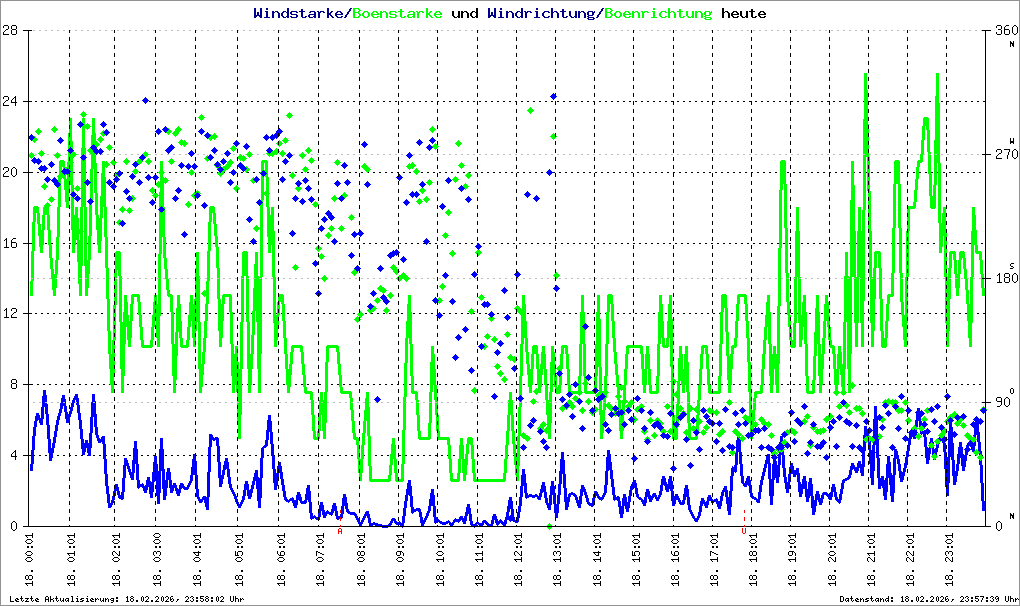This screenshot has height=606, width=1020.
Task: Click the time label "18. 23:01"
Action: tap(948, 560)
